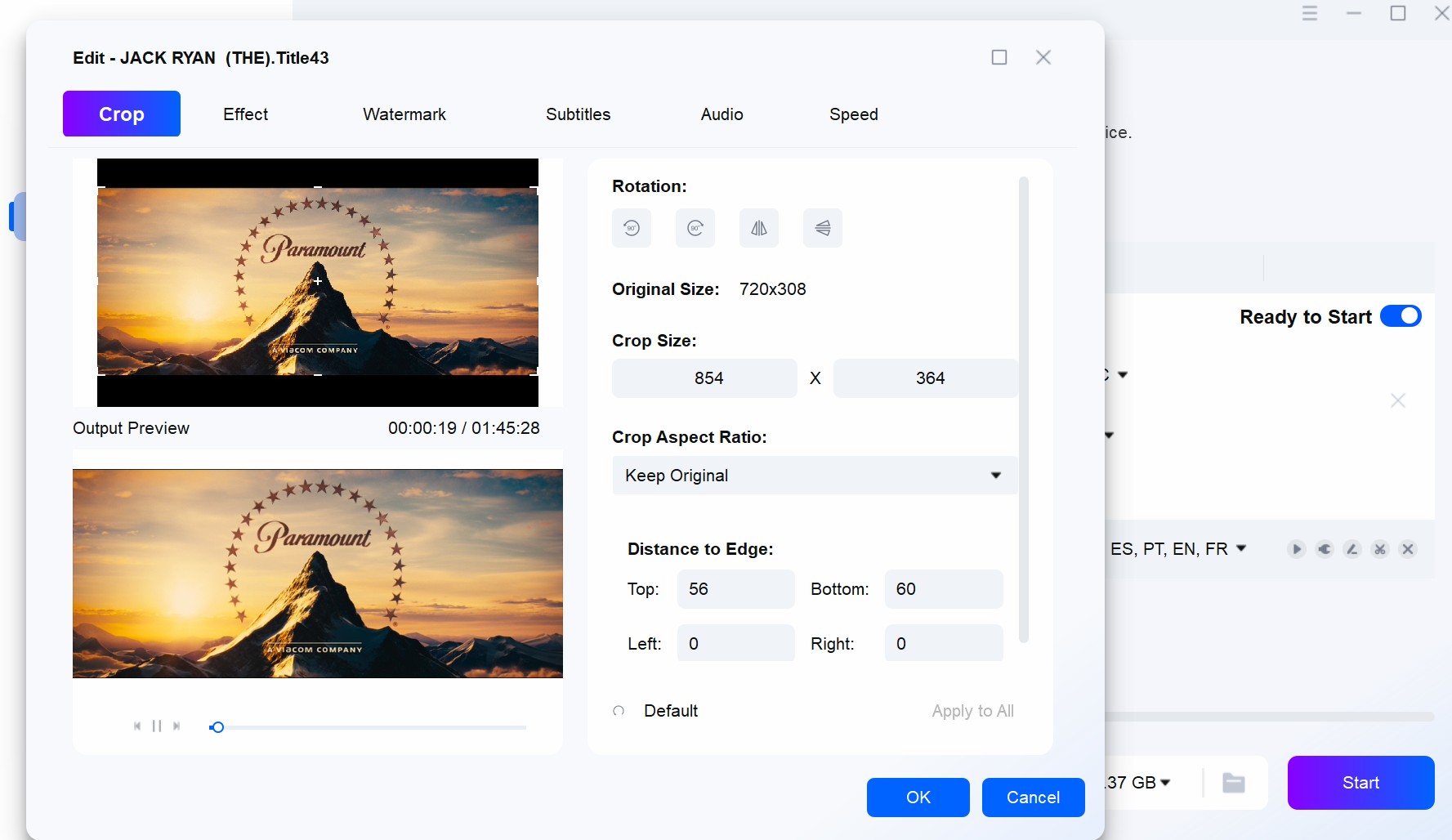Close the Edit dialog window
The width and height of the screenshot is (1452, 840).
point(1043,57)
